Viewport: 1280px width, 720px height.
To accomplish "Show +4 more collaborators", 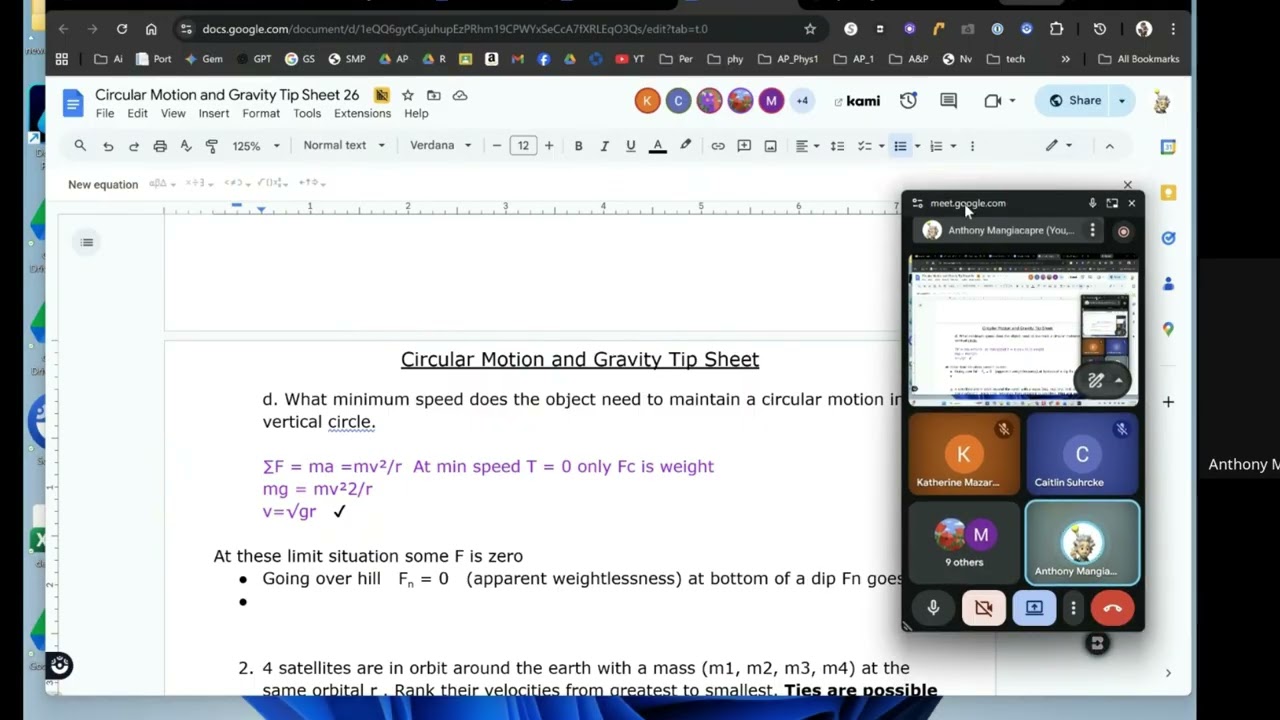I will 802,100.
